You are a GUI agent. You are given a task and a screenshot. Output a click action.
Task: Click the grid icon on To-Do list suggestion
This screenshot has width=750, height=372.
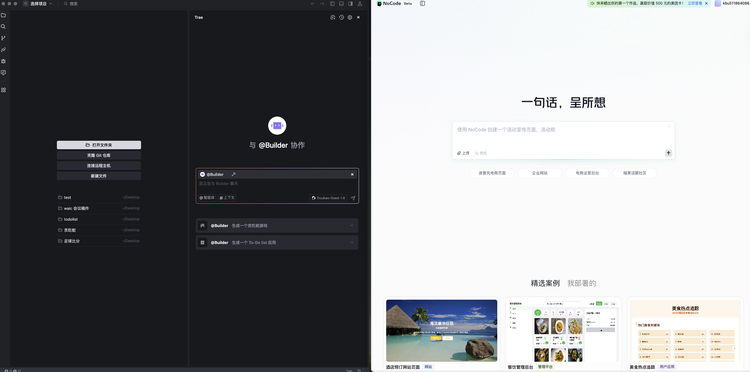point(203,242)
